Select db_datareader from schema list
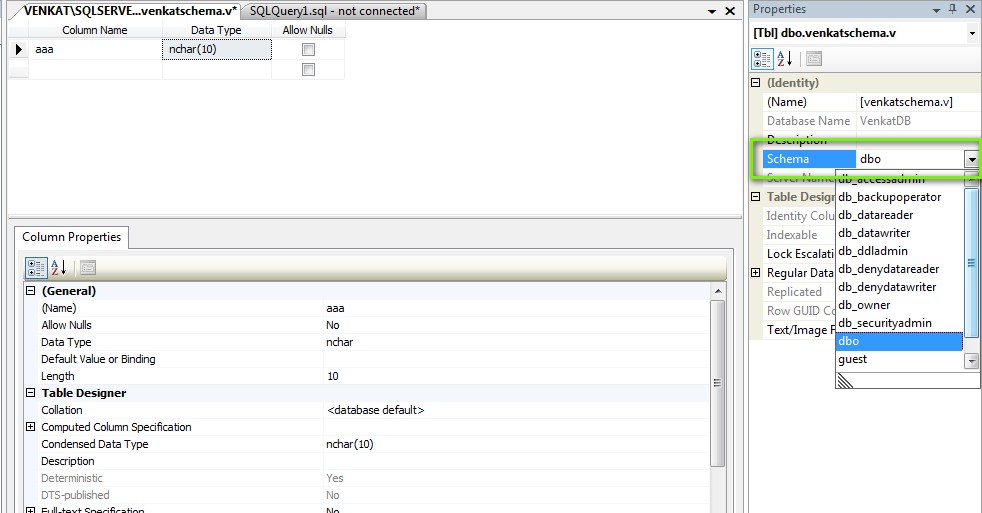The width and height of the screenshot is (982, 513). (x=899, y=215)
